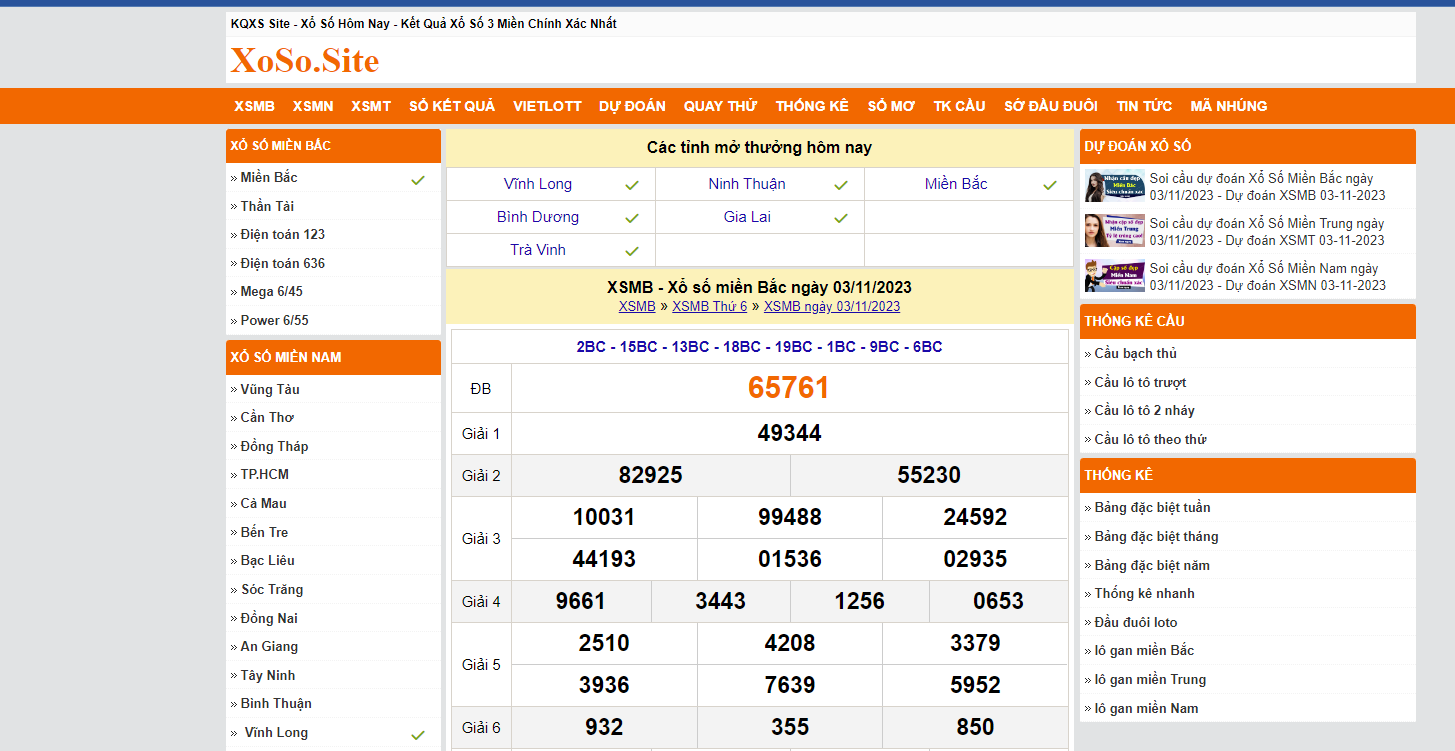Click the checkmark beside Gia Lai
The height and width of the screenshot is (751, 1455).
pos(841,218)
